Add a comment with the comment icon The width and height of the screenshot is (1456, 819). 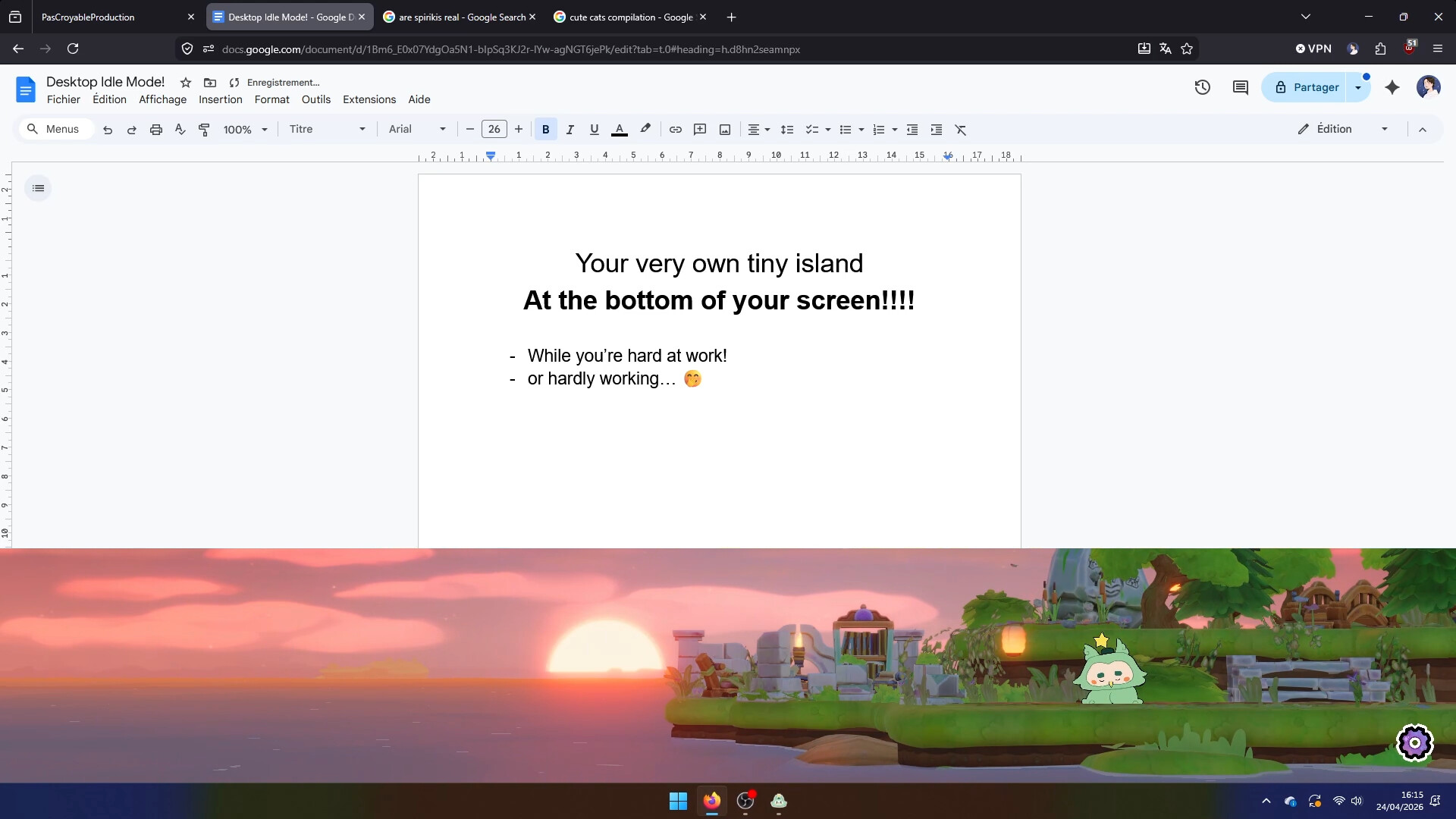click(699, 130)
